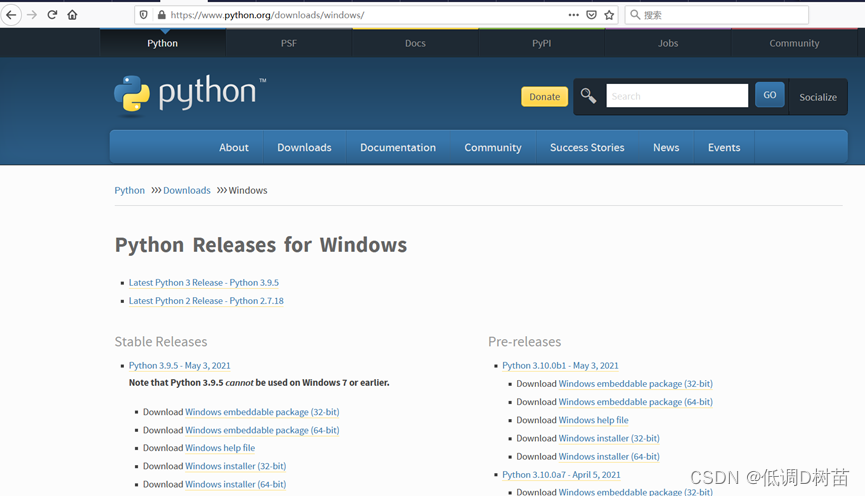Download 3.10.0b1 Windows installer (32-bit)
Viewport: 865px width, 496px height.
[609, 438]
